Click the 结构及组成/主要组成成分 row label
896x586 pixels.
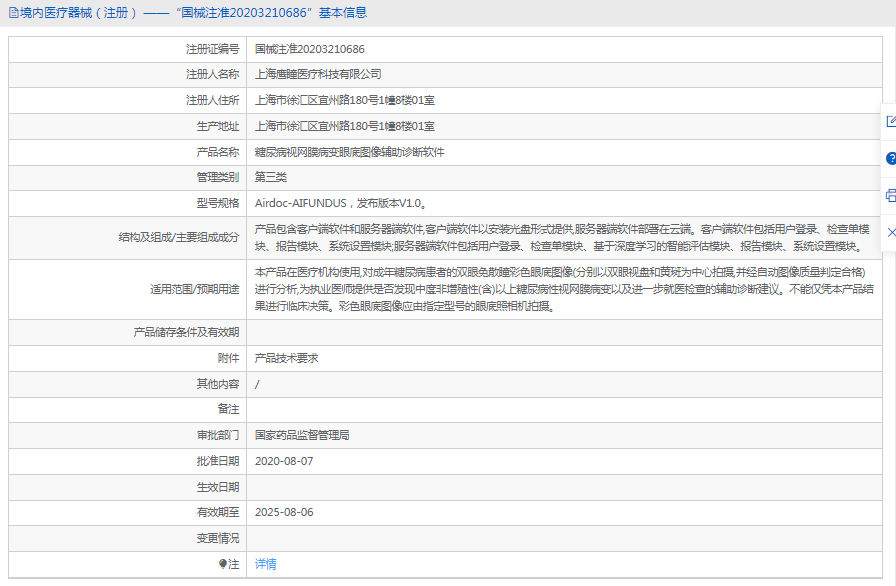[178, 238]
